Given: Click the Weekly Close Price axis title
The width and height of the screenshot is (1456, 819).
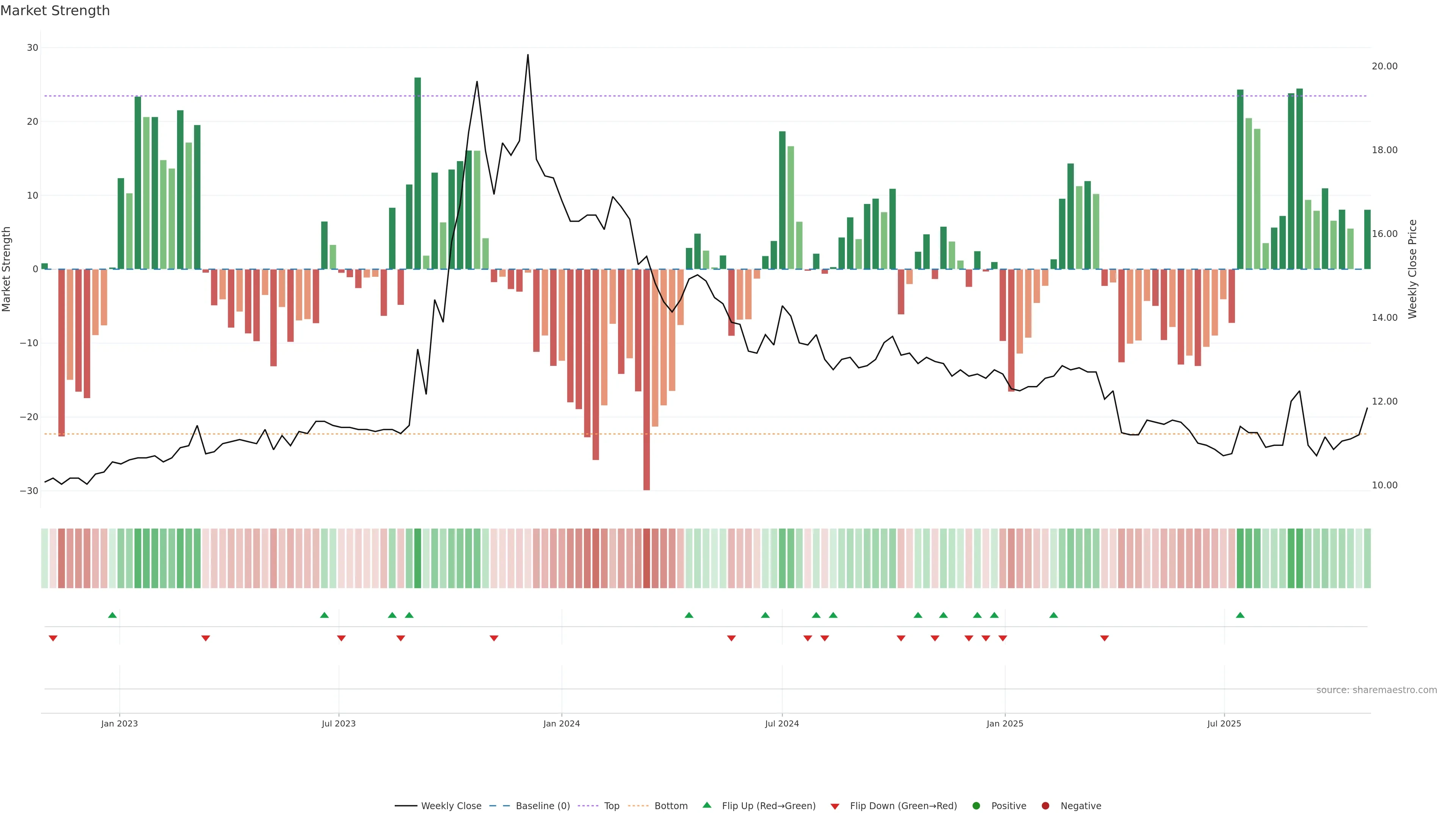Looking at the screenshot, I should (1412, 269).
